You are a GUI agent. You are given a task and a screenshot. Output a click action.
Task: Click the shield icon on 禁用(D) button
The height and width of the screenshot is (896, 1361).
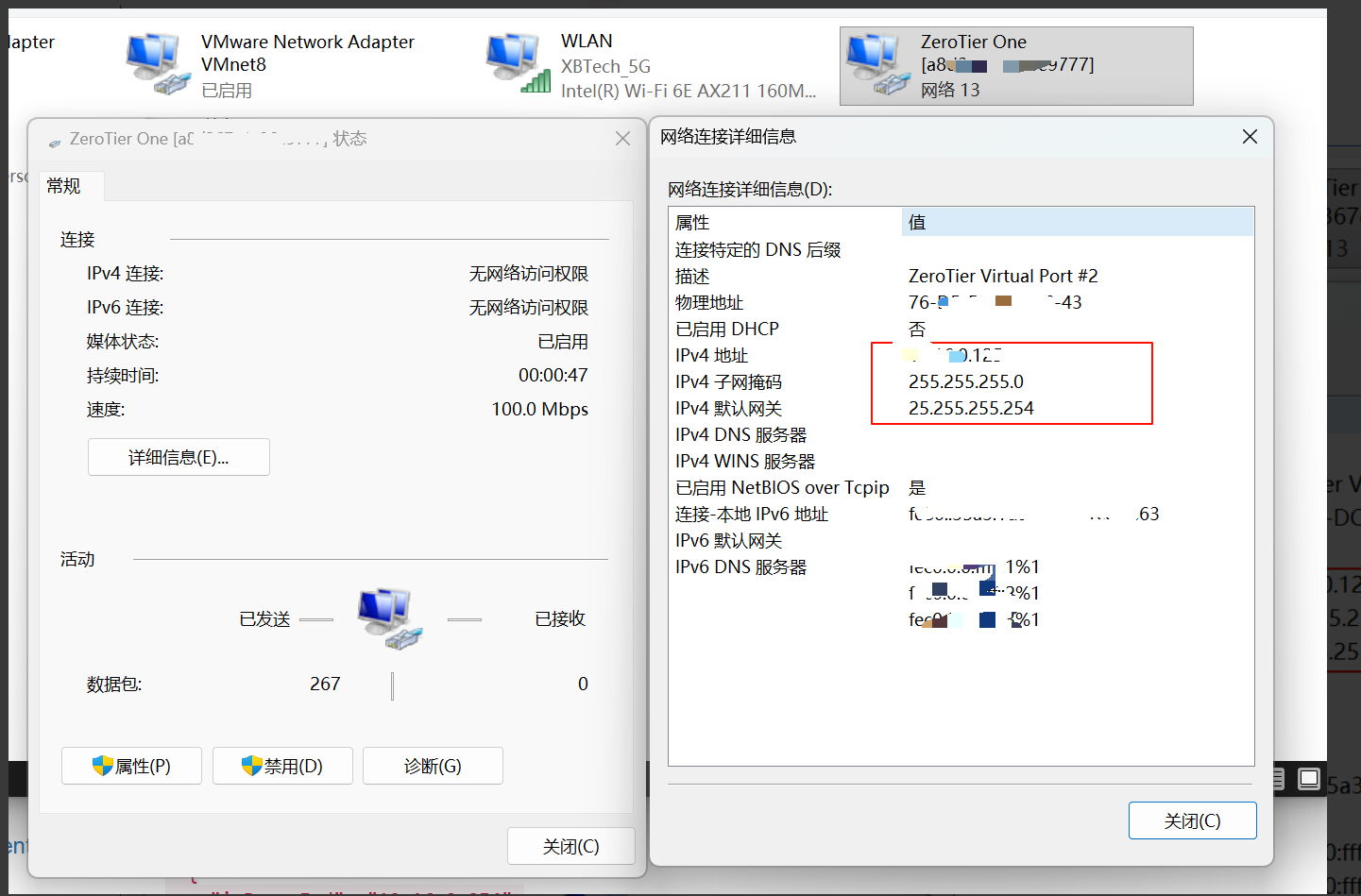[x=251, y=766]
